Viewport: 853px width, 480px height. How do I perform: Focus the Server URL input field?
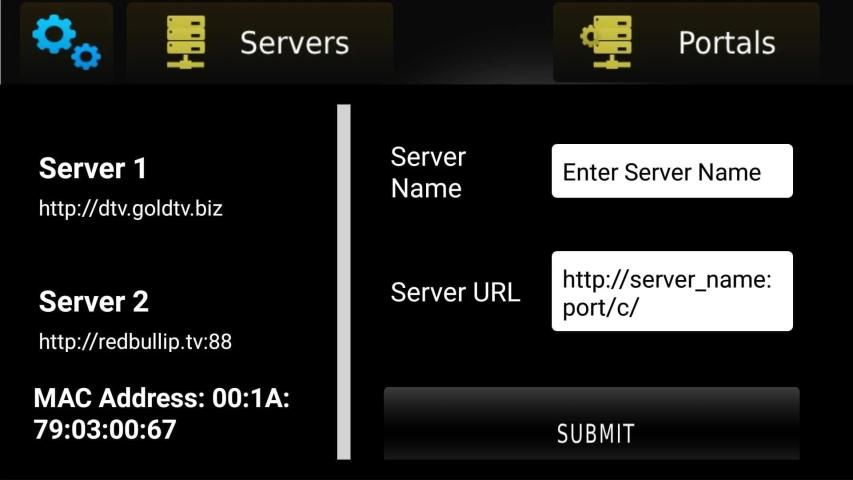(672, 291)
